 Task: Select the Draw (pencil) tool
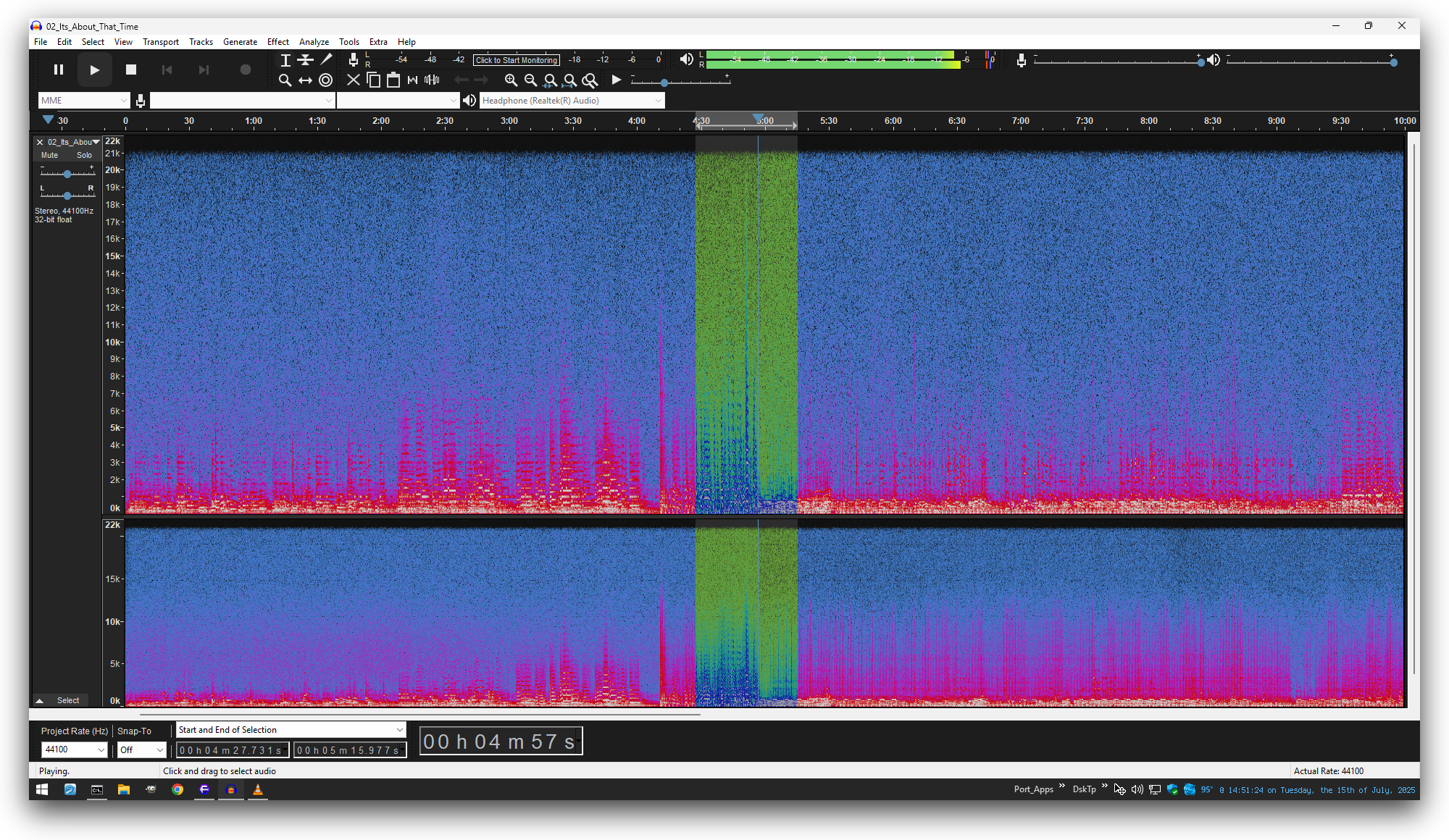tap(326, 60)
